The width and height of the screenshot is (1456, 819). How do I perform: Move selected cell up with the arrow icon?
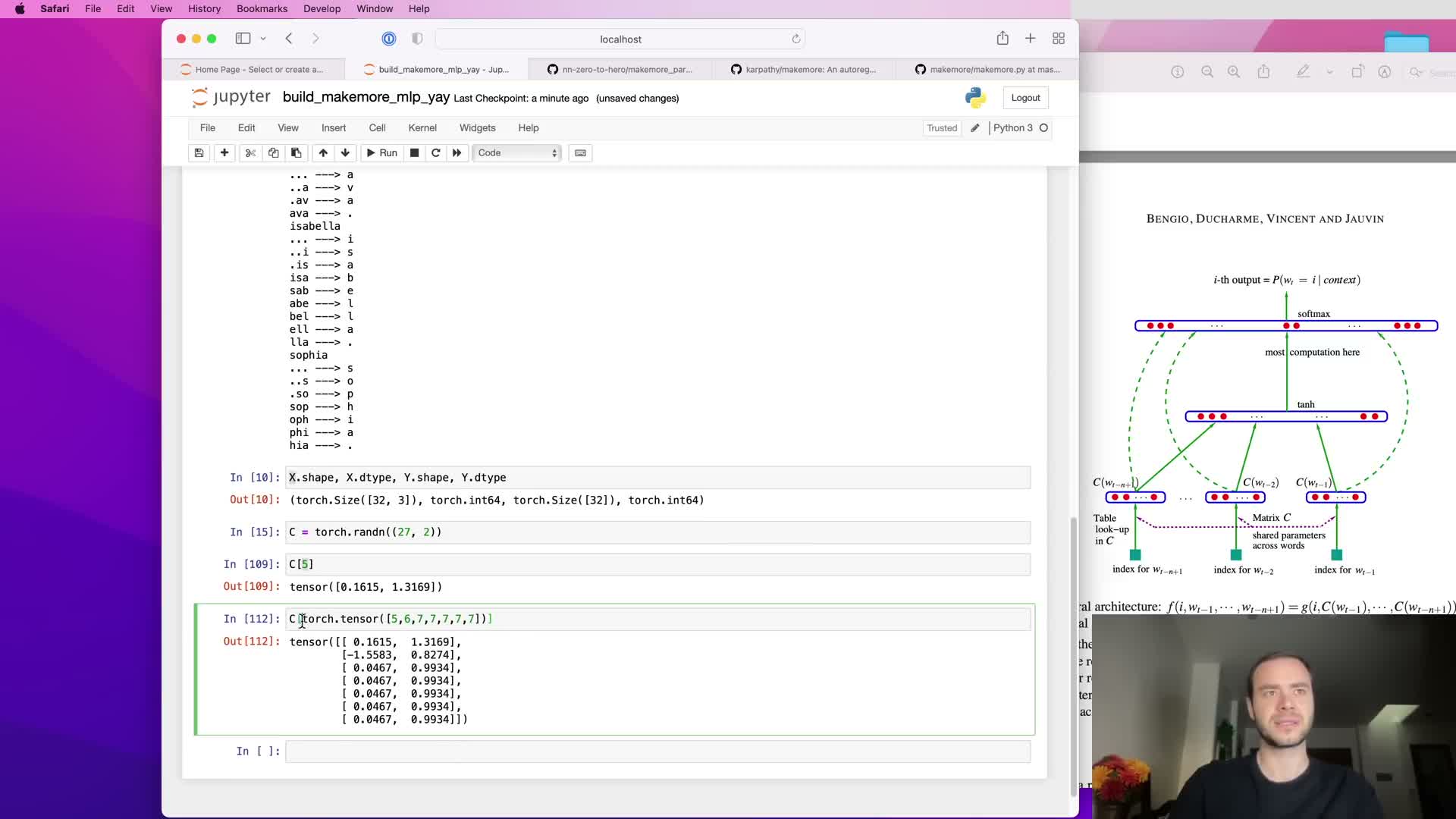(x=323, y=152)
